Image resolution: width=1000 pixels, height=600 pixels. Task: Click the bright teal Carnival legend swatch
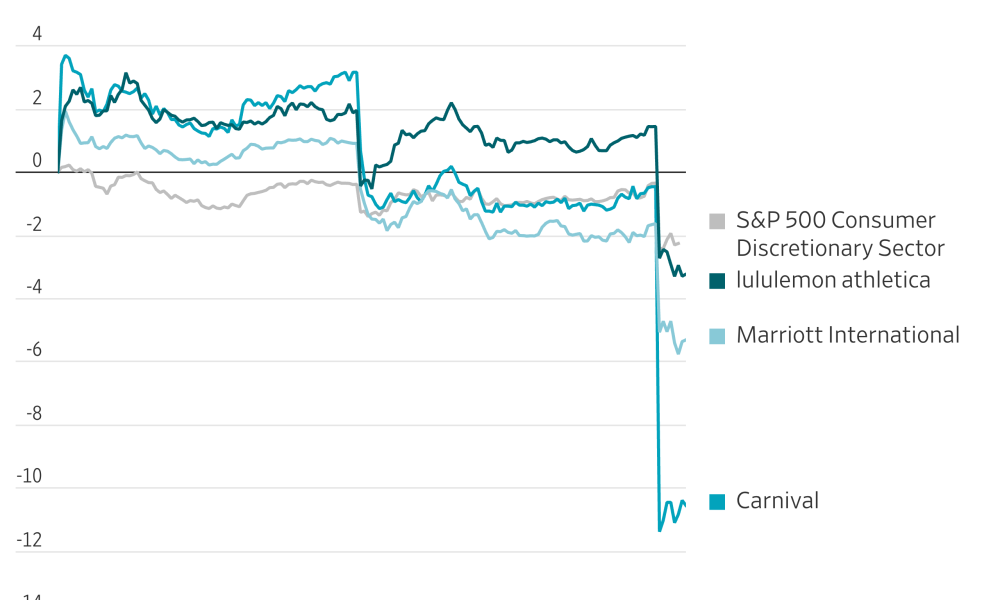[x=717, y=502]
